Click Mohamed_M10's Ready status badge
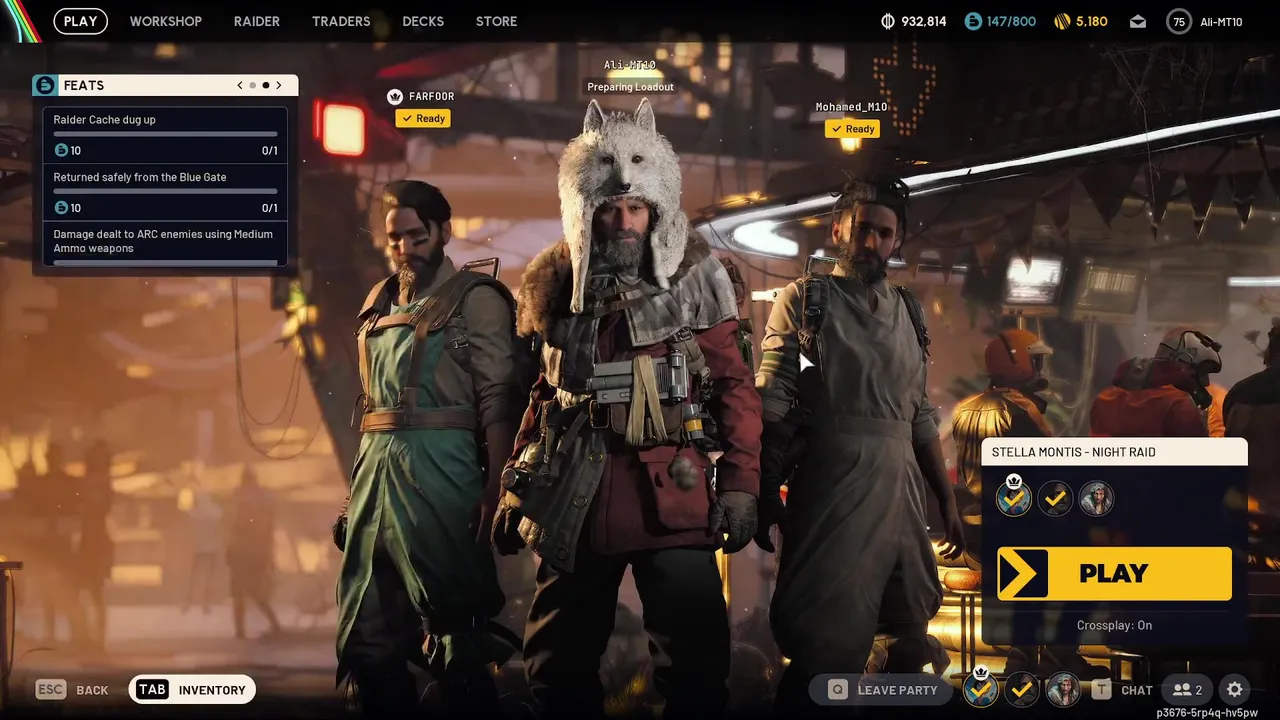Screen dimensions: 1280x720 click(x=852, y=129)
